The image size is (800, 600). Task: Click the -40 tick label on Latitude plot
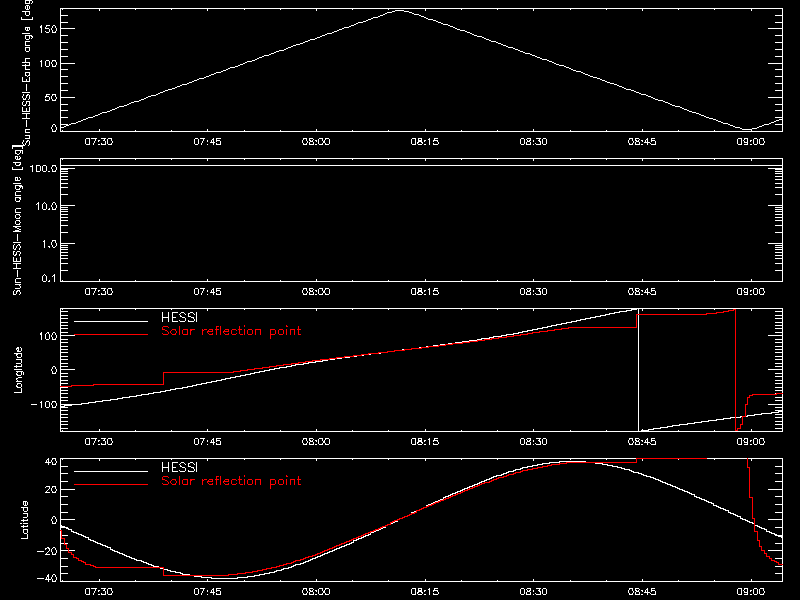[47, 578]
